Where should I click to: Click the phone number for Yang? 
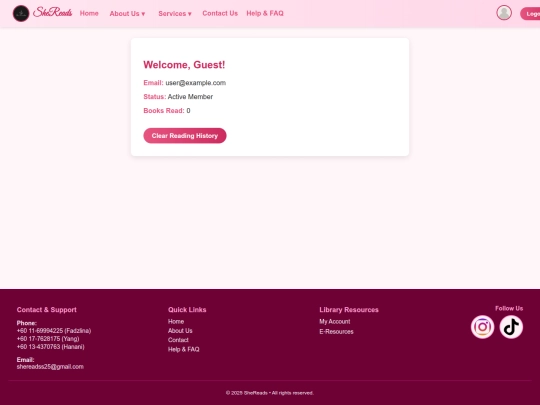point(48,339)
